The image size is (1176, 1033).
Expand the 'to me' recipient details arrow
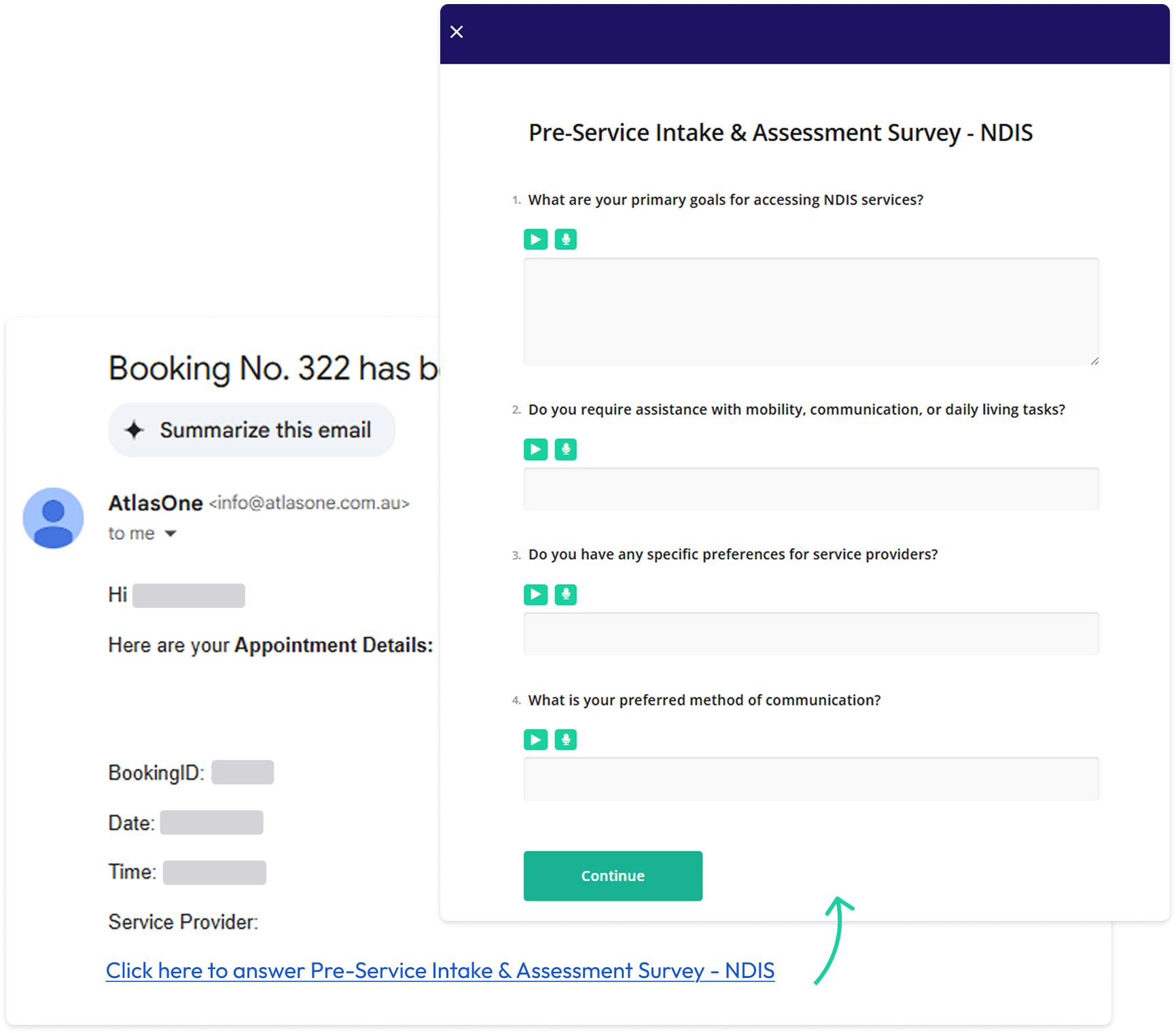pos(171,534)
